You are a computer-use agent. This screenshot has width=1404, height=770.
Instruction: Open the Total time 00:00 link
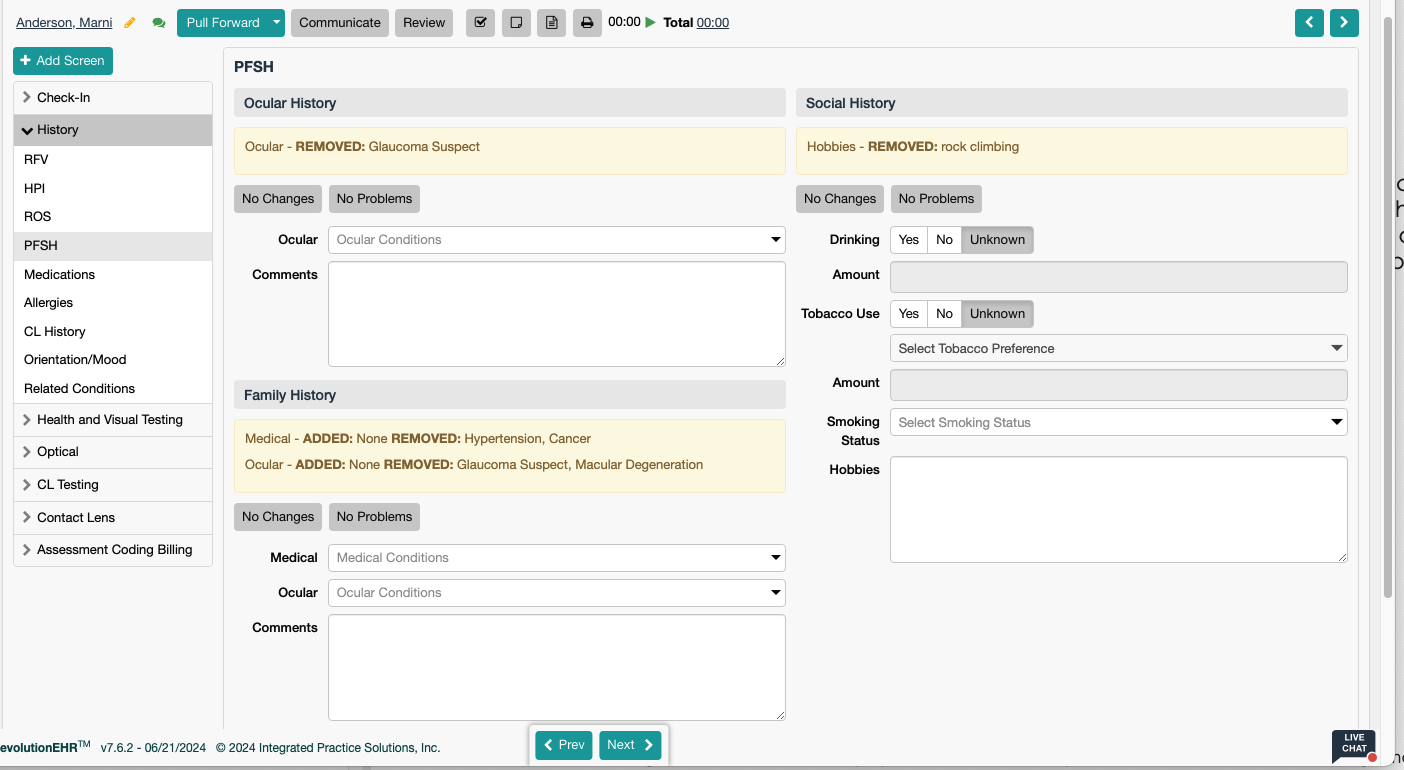pos(713,23)
